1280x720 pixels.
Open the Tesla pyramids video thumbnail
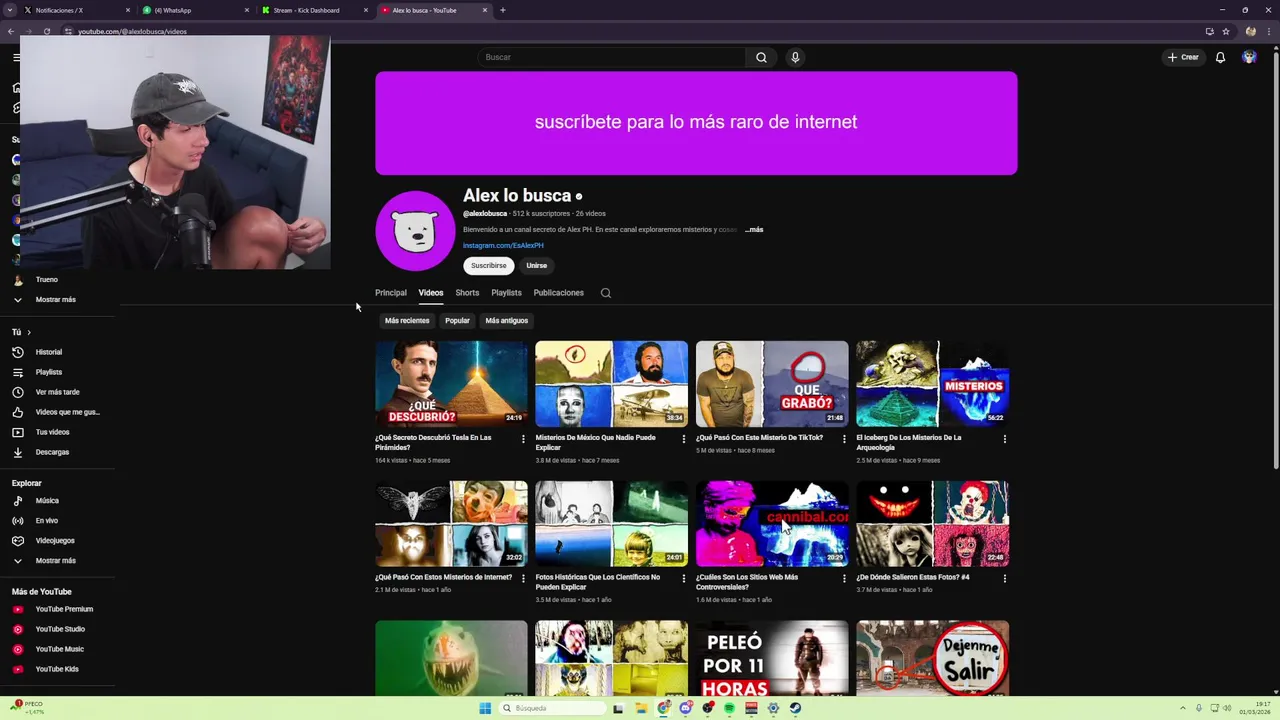click(x=451, y=384)
